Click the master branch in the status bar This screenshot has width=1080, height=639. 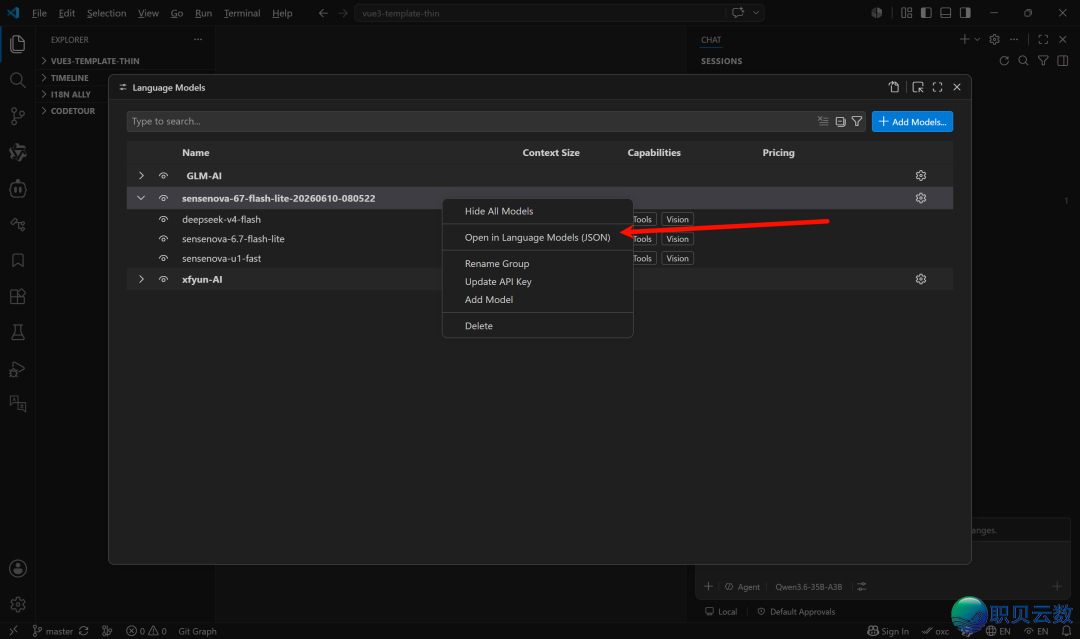point(52,631)
